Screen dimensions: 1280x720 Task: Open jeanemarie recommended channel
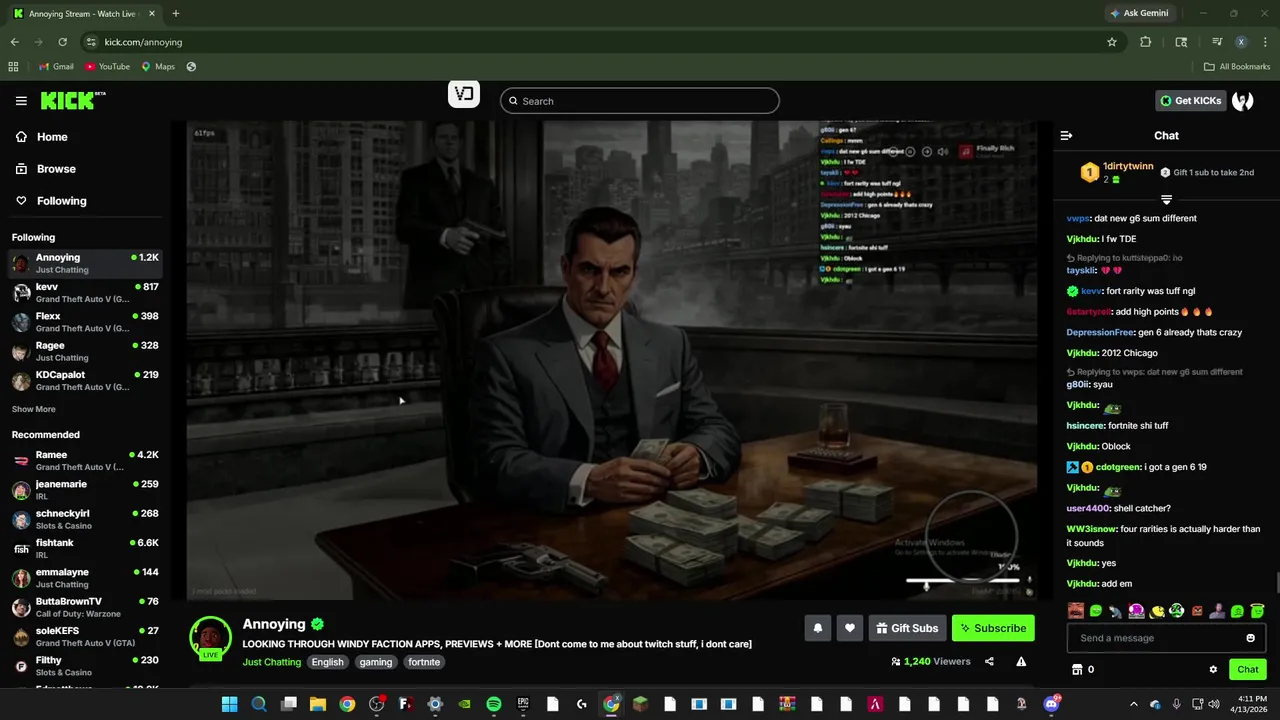coord(85,490)
